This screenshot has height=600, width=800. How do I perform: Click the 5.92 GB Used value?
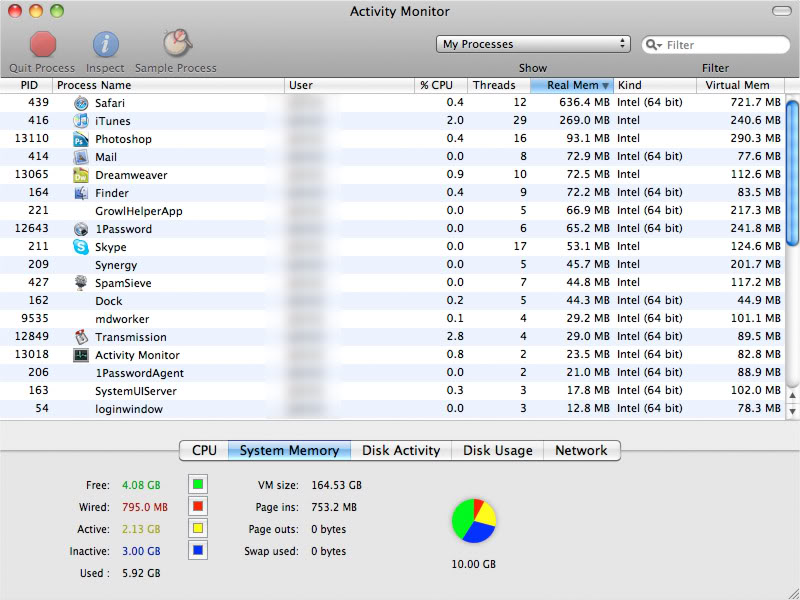point(141,573)
